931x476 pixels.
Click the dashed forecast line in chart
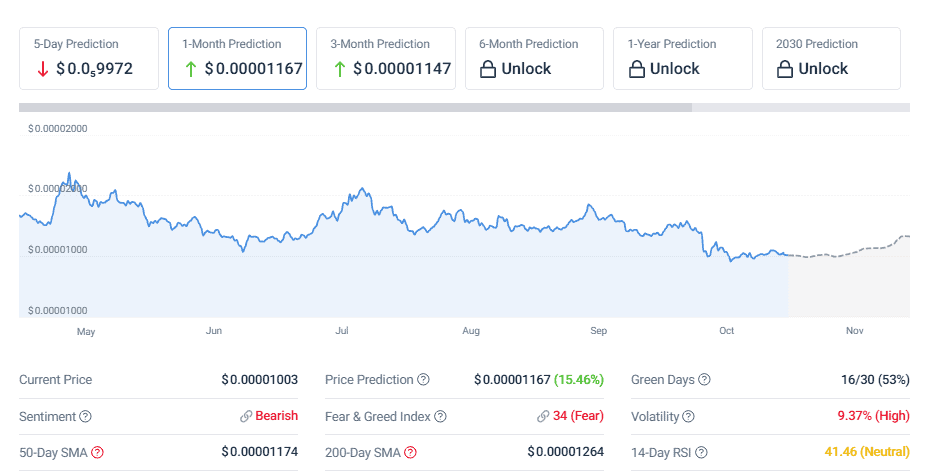(850, 252)
